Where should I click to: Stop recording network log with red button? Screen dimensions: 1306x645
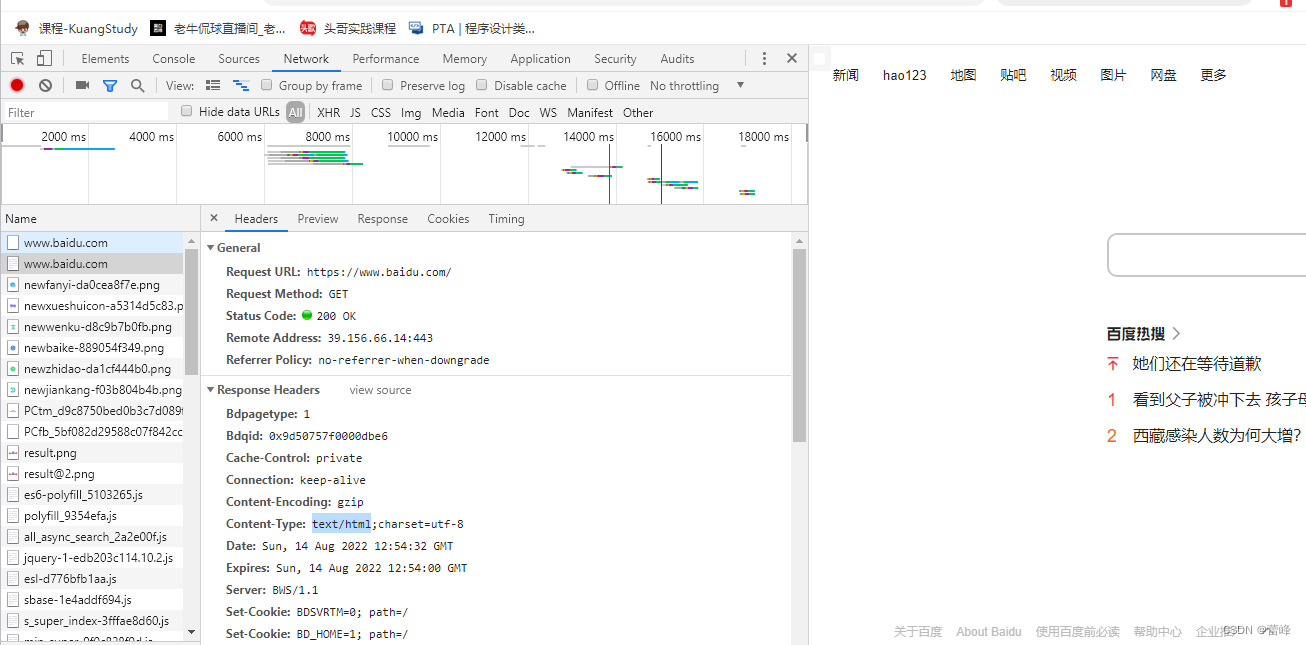tap(17, 86)
